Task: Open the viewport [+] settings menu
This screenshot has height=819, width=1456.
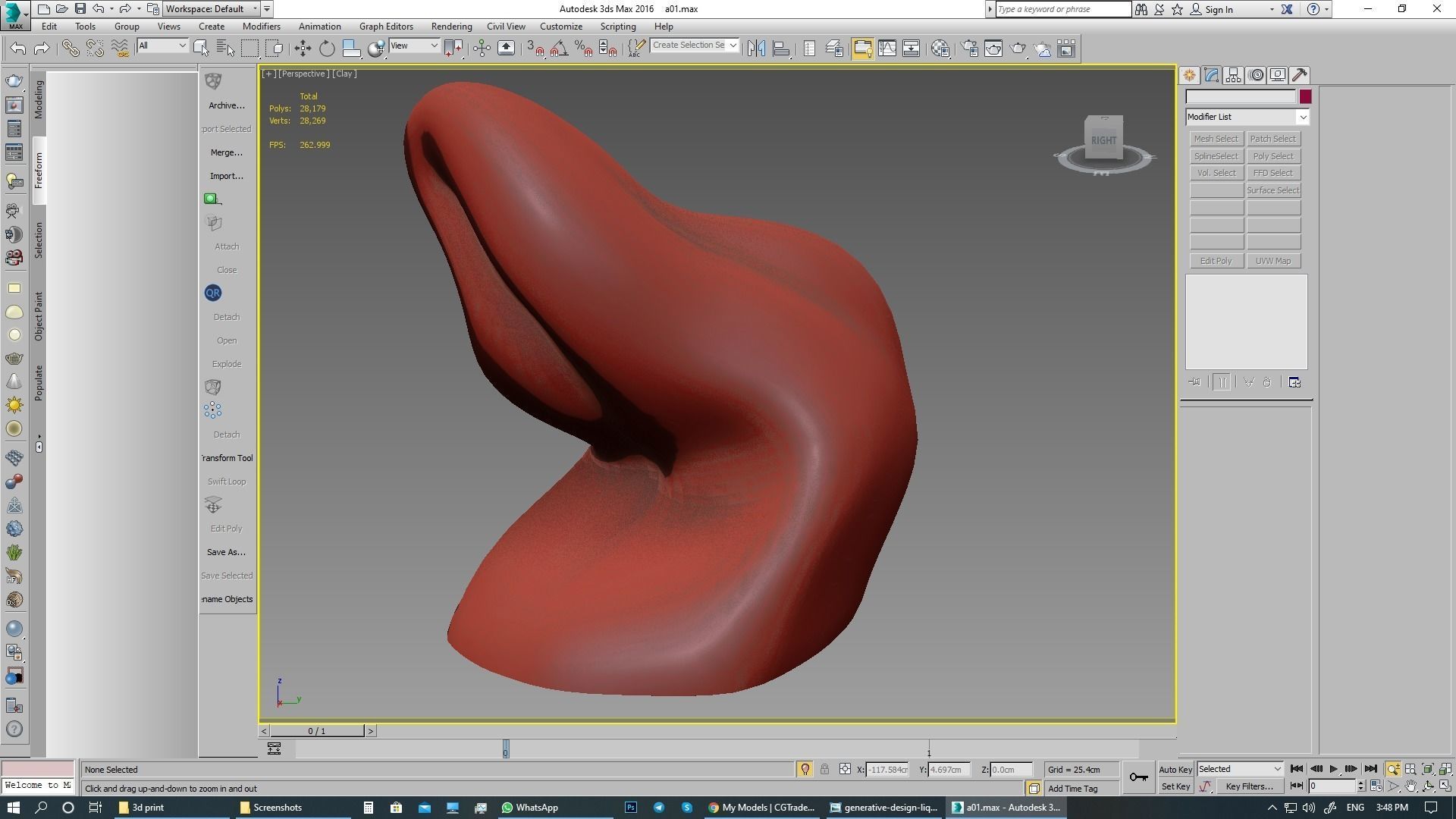Action: click(x=268, y=74)
